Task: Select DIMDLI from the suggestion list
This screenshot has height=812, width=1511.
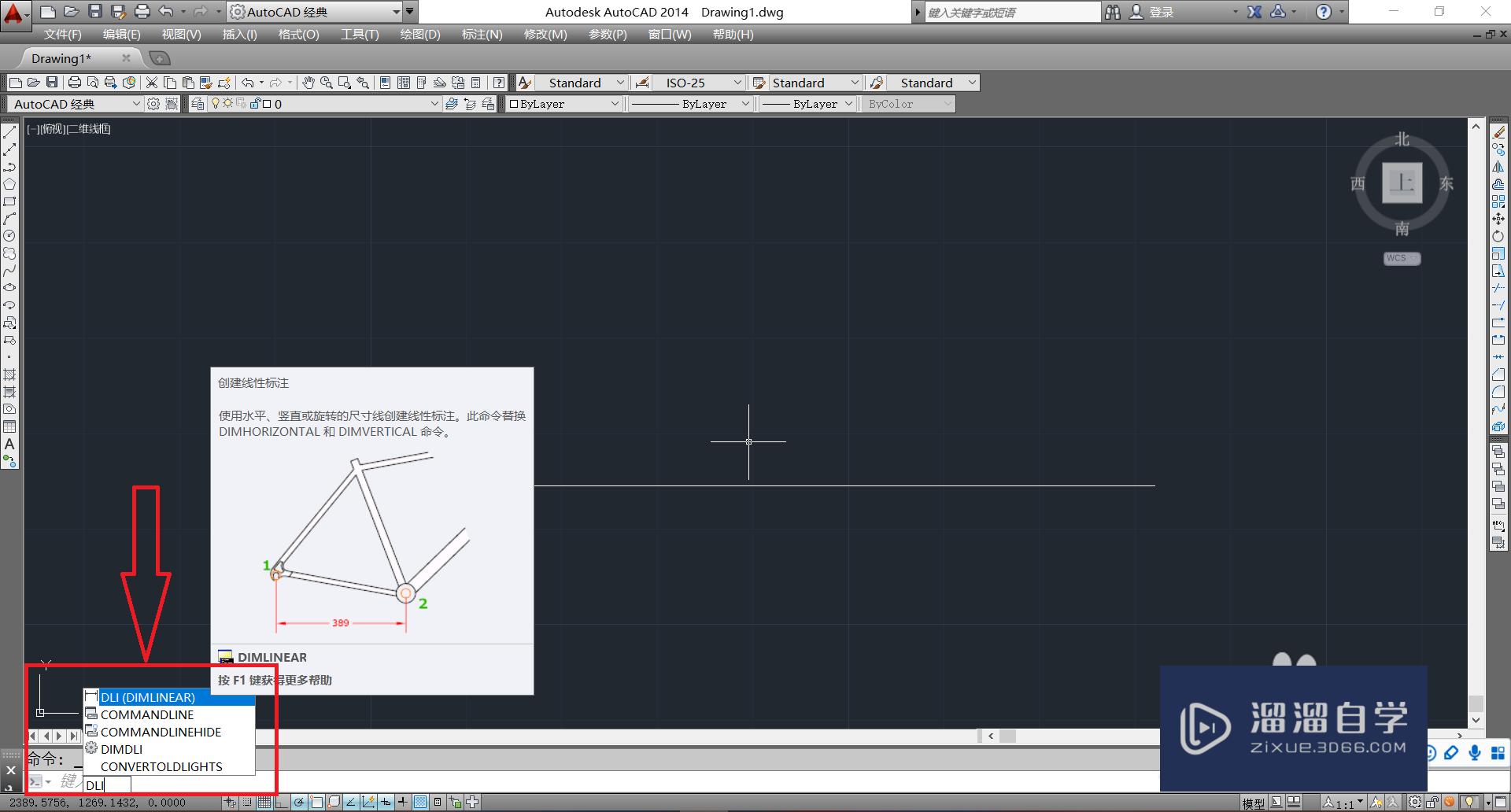Action: (x=169, y=749)
